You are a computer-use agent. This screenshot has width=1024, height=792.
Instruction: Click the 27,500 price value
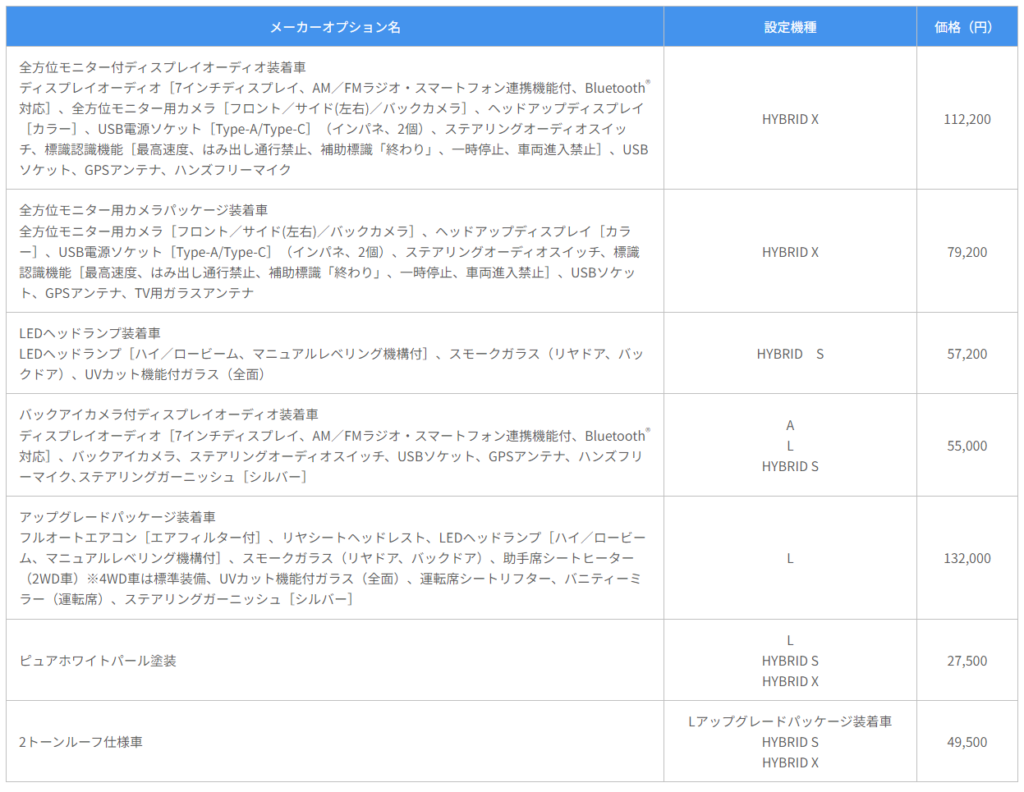click(966, 661)
